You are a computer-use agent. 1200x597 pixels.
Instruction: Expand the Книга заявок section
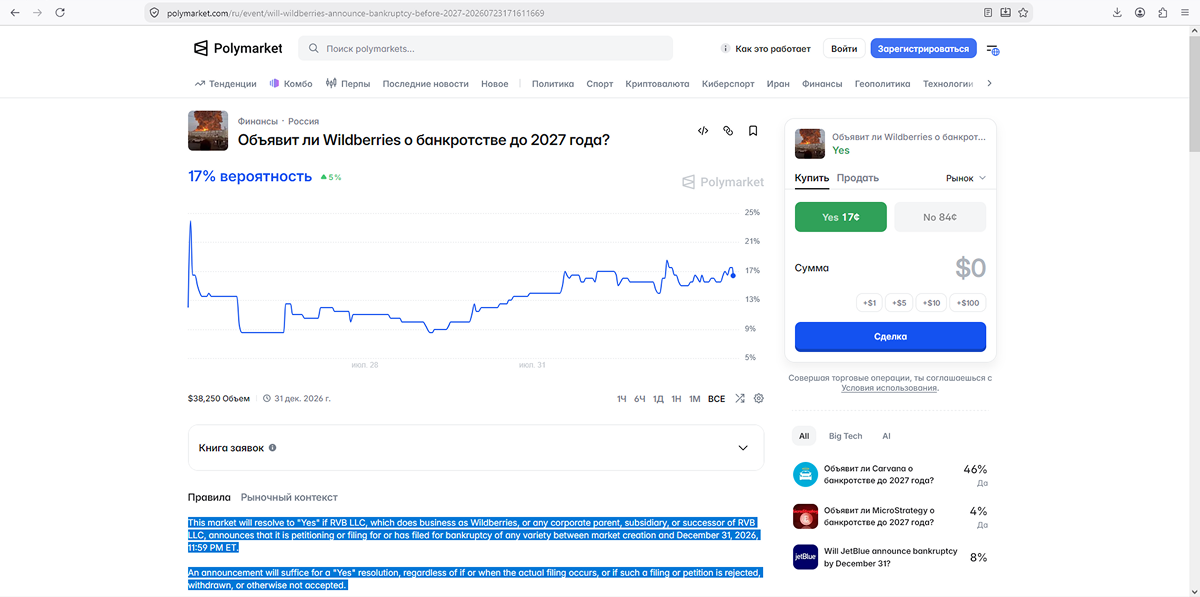coord(476,448)
